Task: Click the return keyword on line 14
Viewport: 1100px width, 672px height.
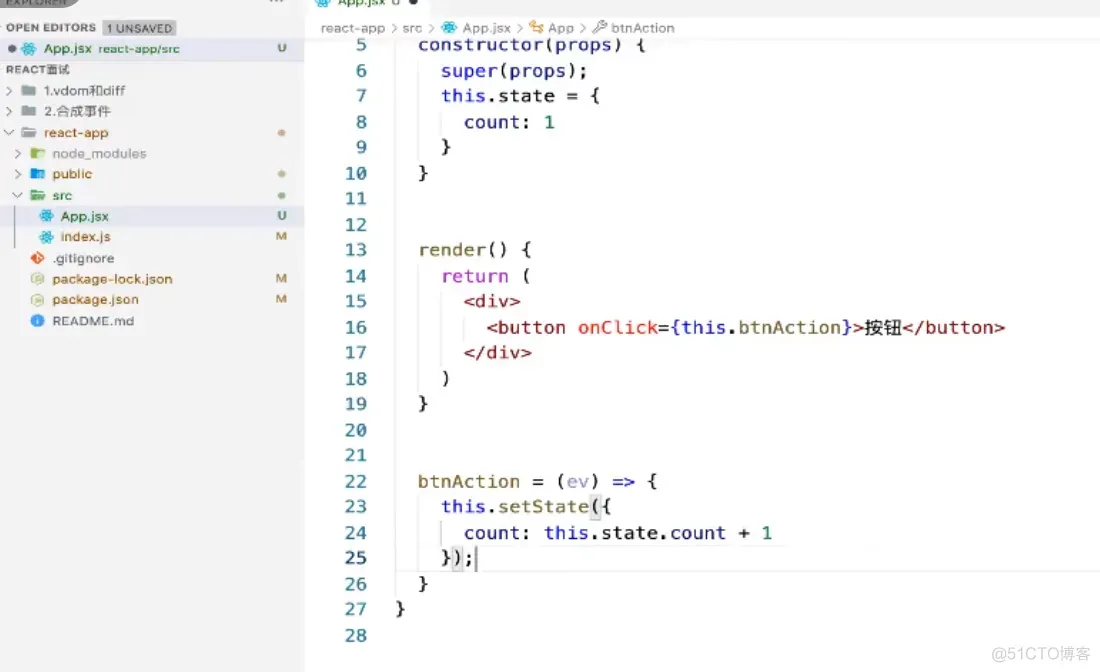Action: [x=475, y=276]
